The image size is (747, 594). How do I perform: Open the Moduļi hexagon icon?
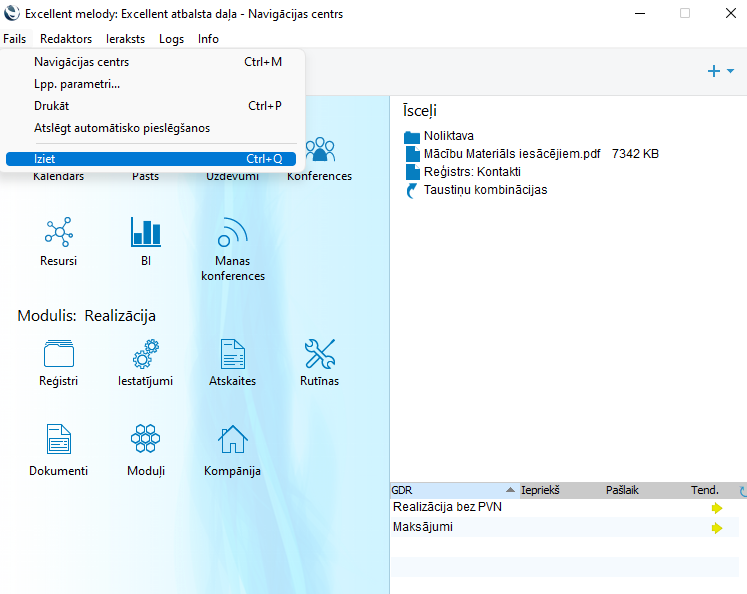(x=145, y=440)
